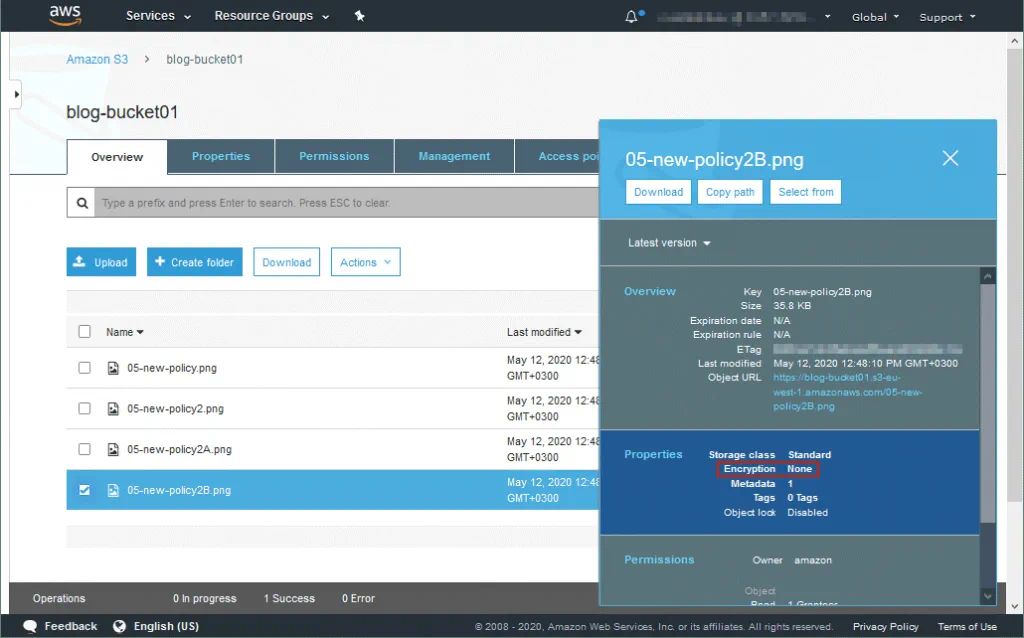This screenshot has height=638, width=1024.
Task: Click the file icon for 05-new-policy.png
Action: point(113,368)
